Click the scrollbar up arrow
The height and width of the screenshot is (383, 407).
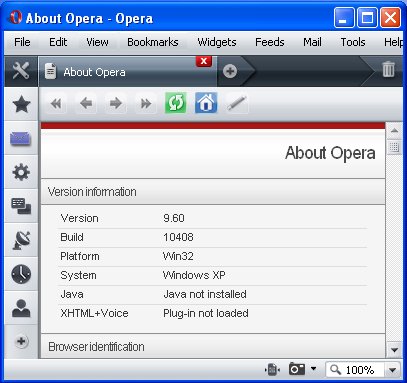click(x=394, y=130)
